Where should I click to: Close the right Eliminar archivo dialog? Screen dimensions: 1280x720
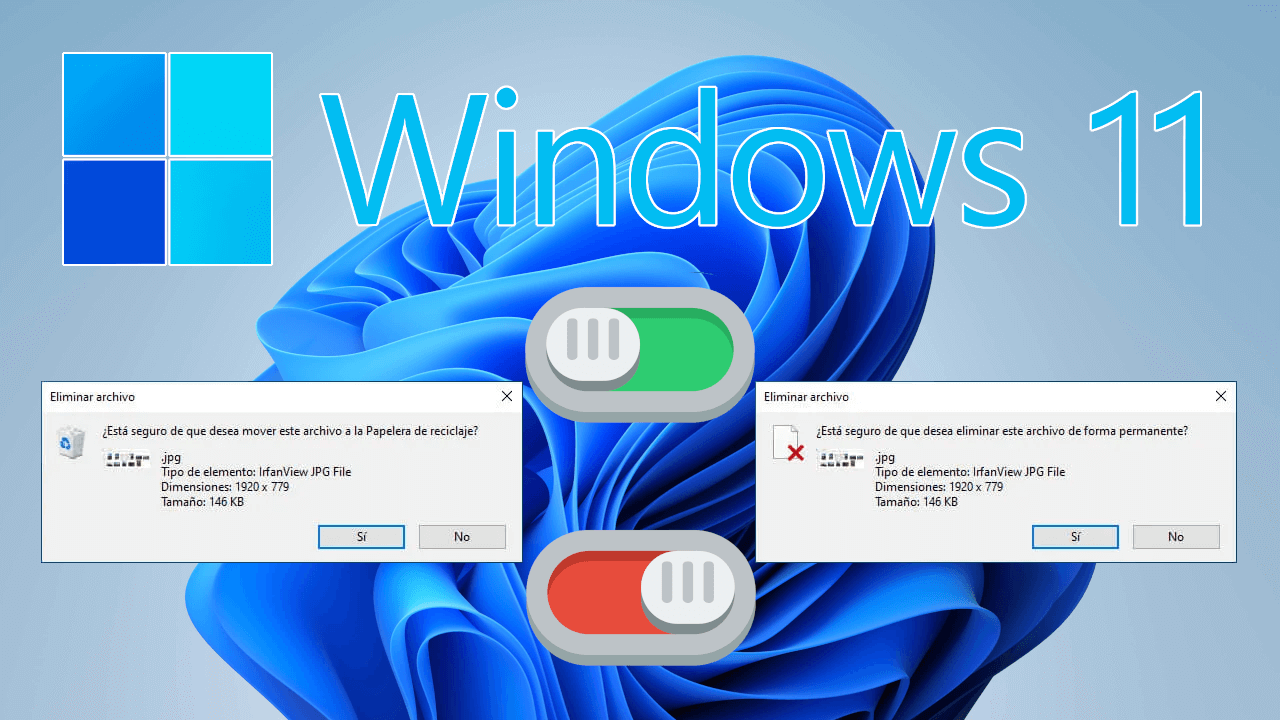point(1220,396)
